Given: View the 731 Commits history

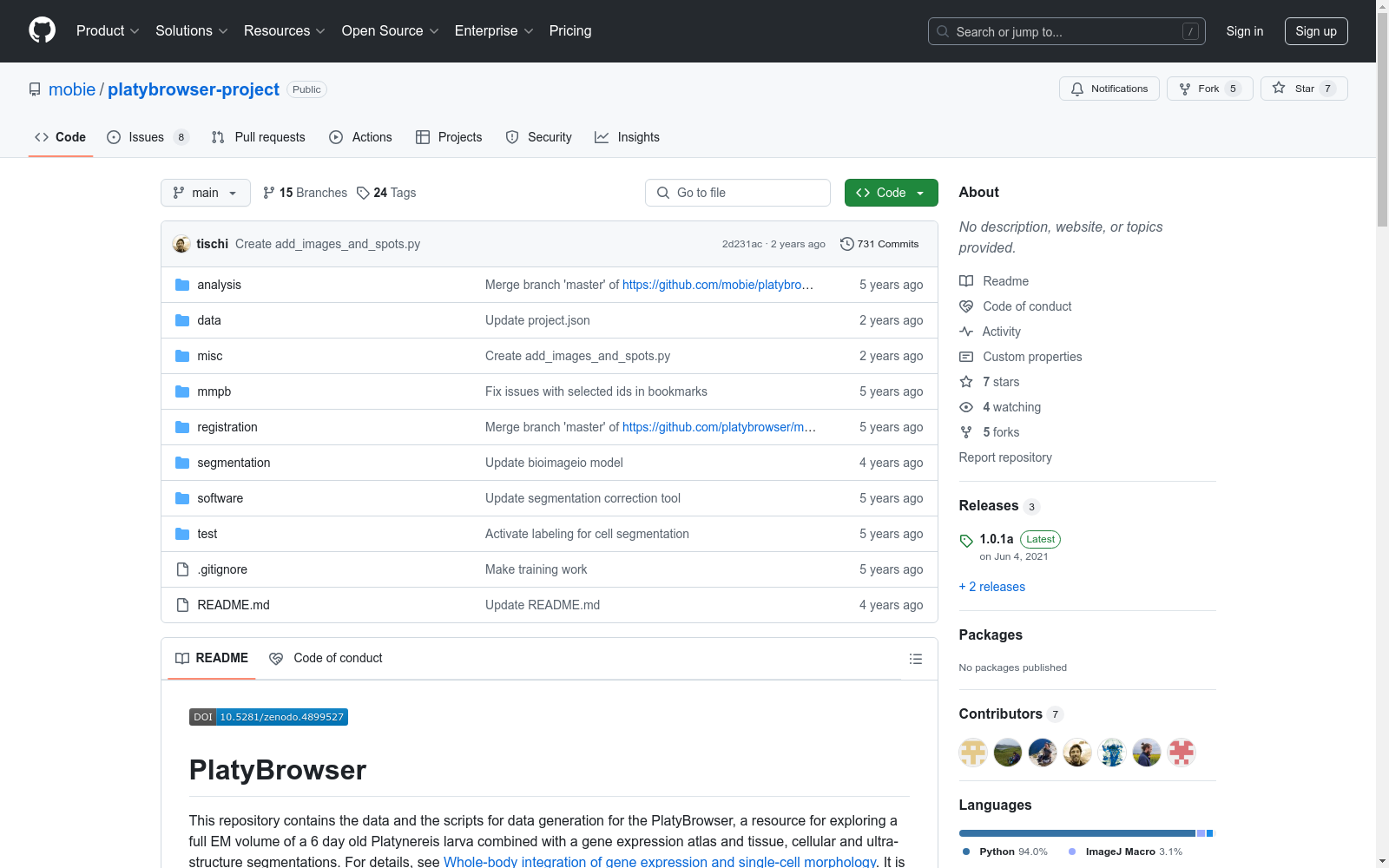Looking at the screenshot, I should (879, 244).
